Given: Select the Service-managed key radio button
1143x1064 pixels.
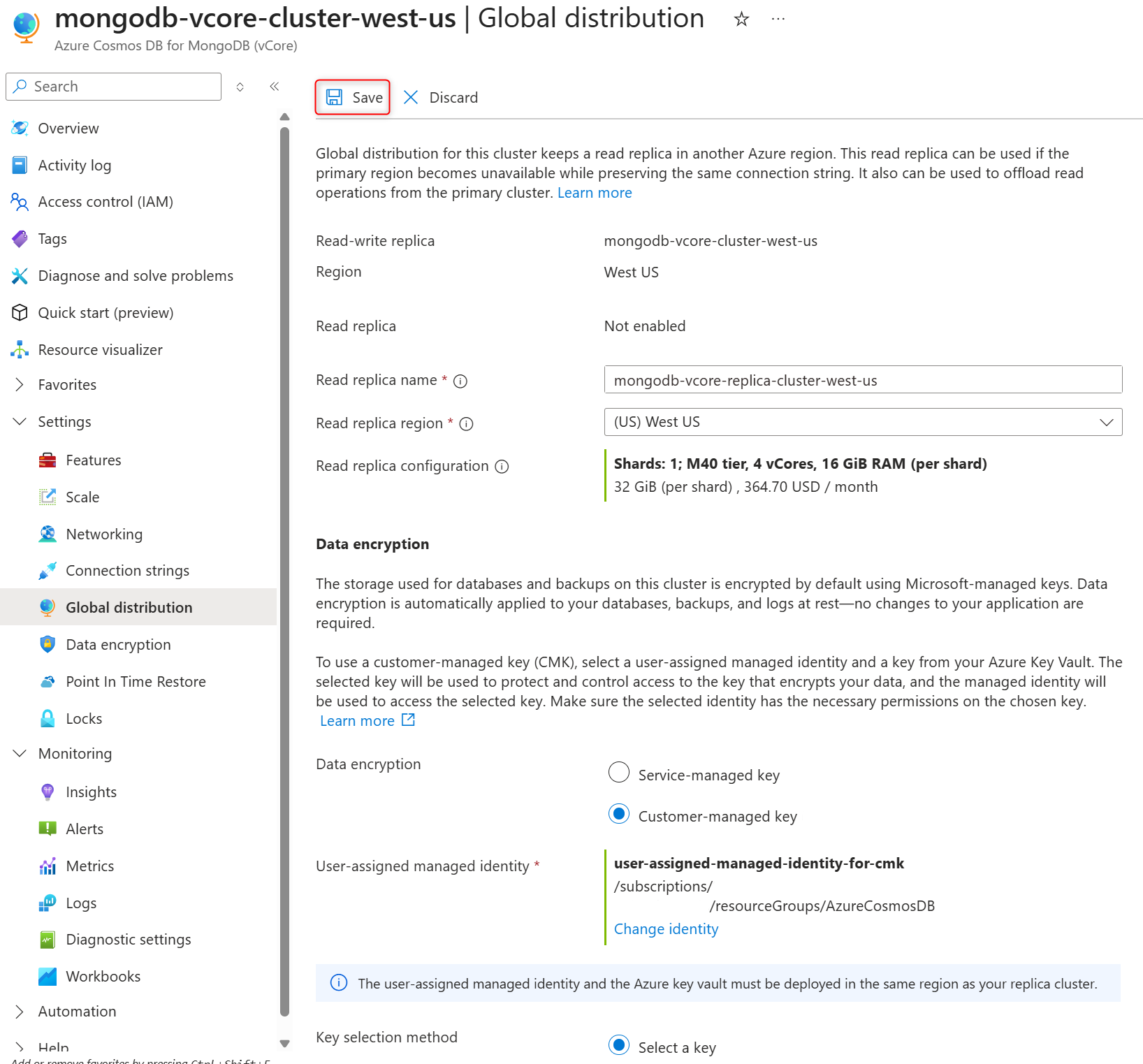Looking at the screenshot, I should click(618, 773).
